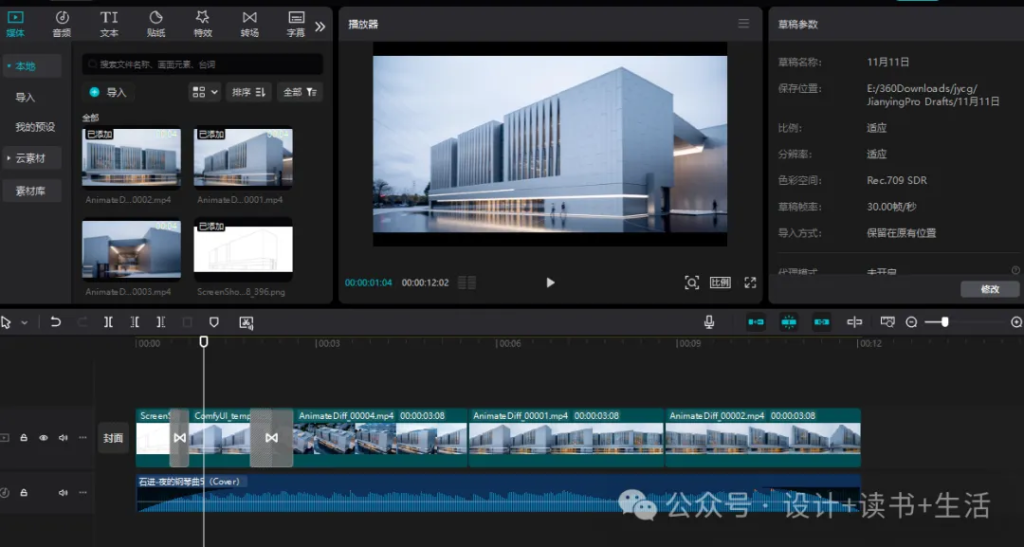This screenshot has width=1024, height=547.
Task: Click the 修改 modify button
Action: (x=989, y=289)
